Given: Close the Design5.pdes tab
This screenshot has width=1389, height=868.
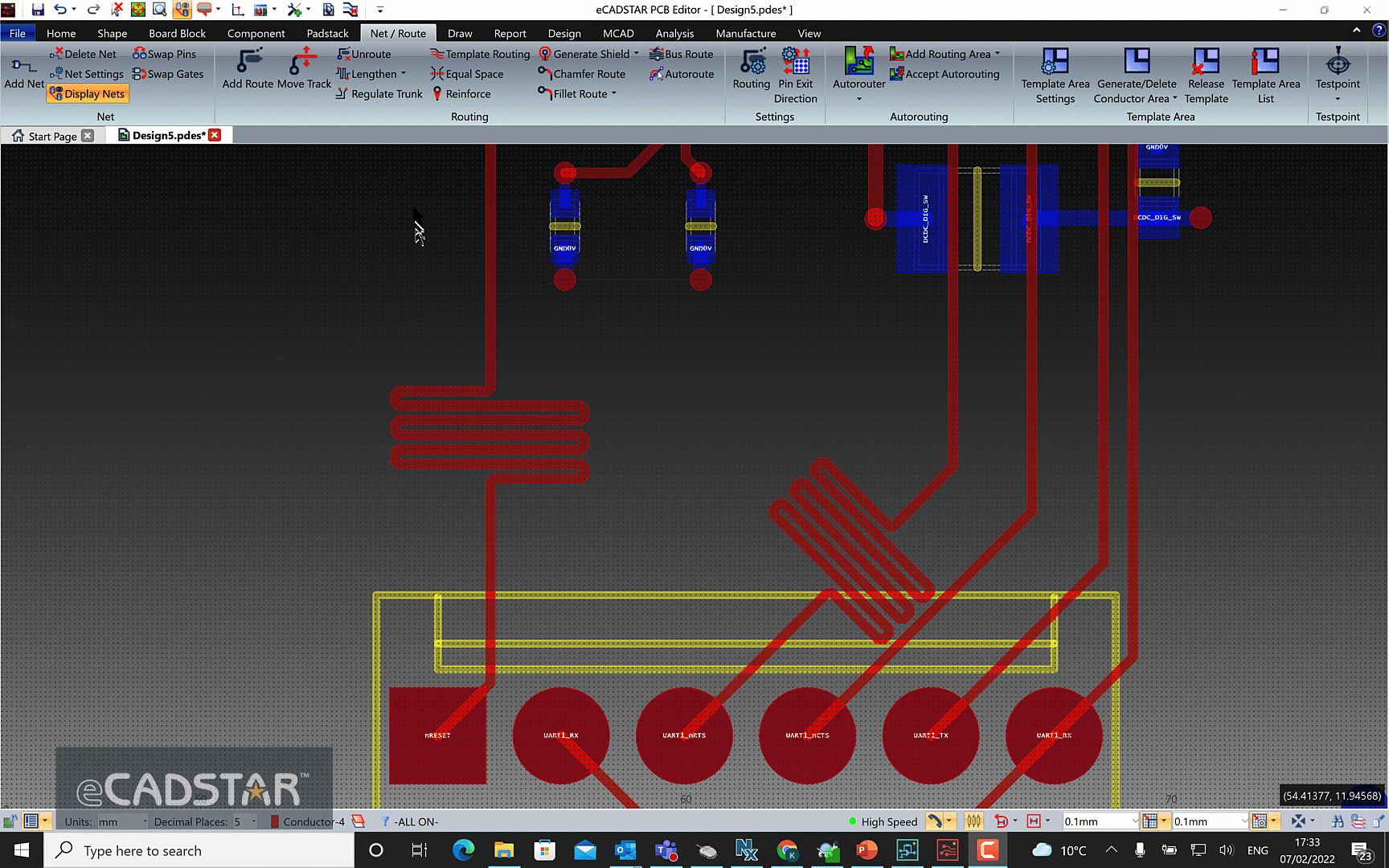Looking at the screenshot, I should pyautogui.click(x=215, y=135).
